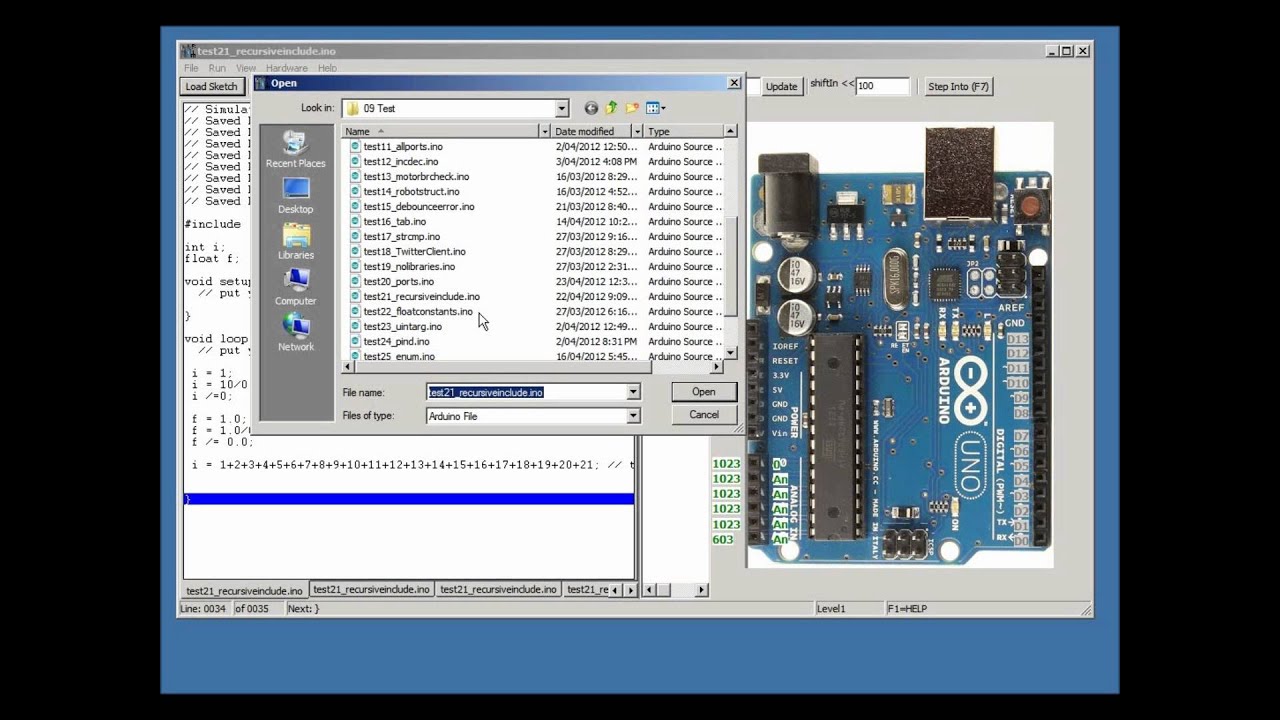Viewport: 1280px width, 720px height.
Task: Click the Level1 status bar entry
Action: tap(831, 608)
